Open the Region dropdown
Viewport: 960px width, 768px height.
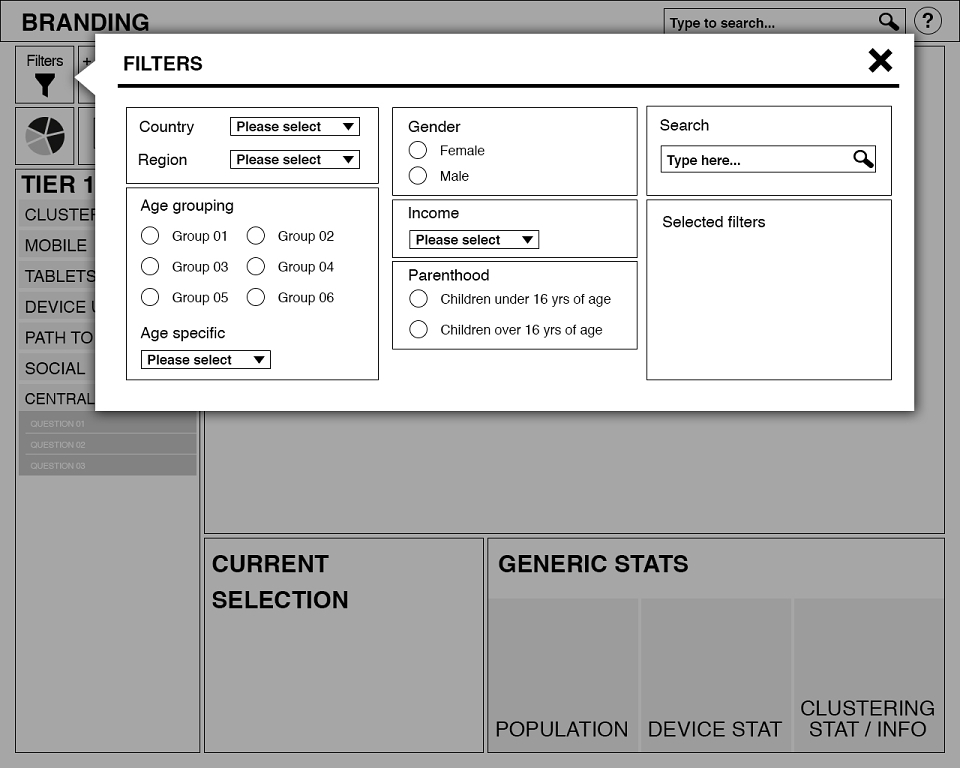(x=294, y=160)
